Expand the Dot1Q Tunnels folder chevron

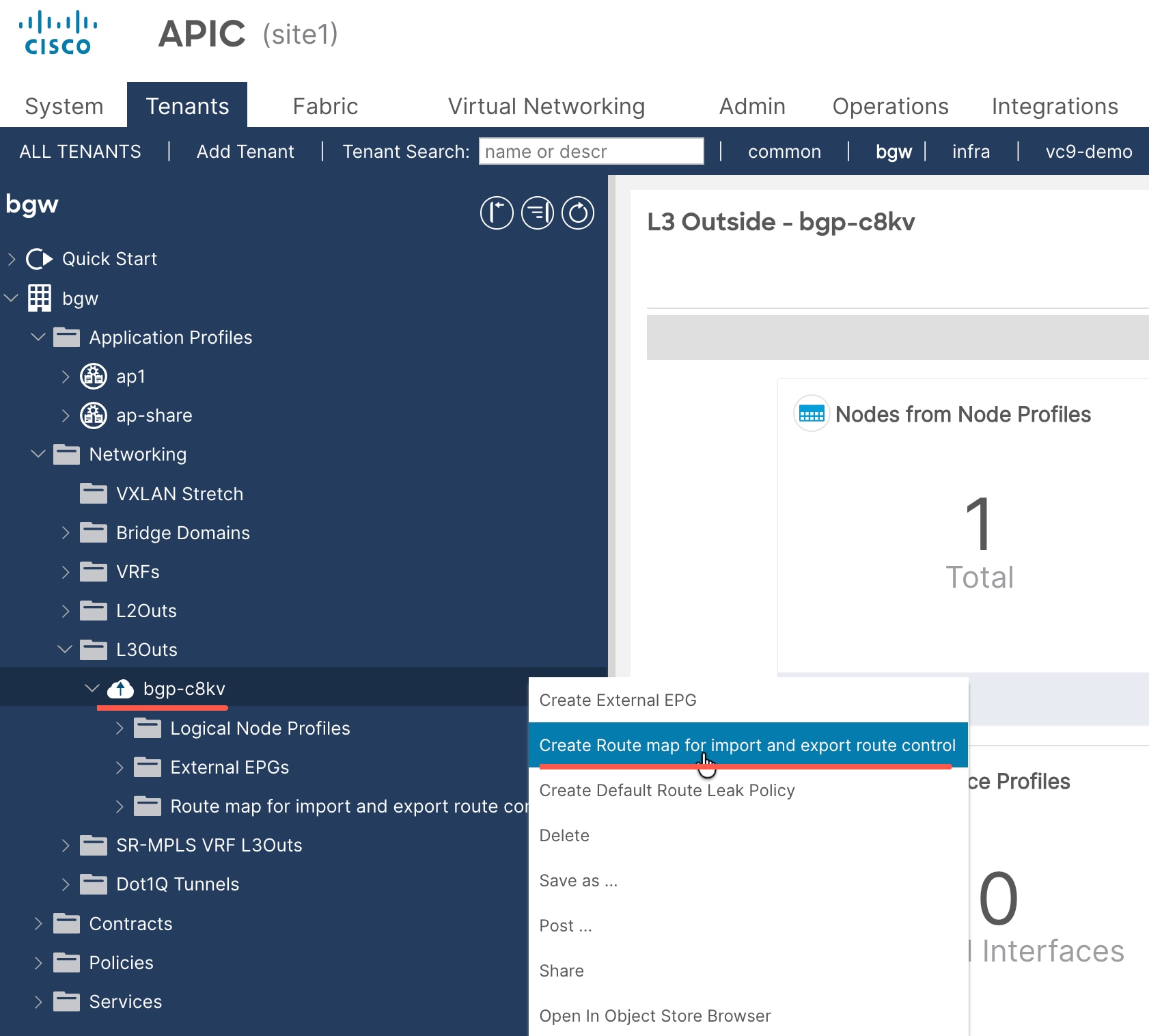point(66,884)
